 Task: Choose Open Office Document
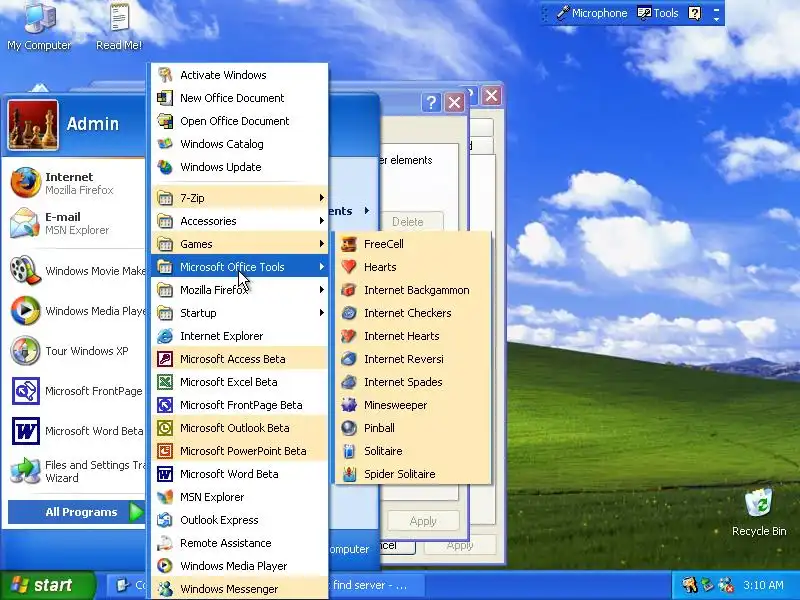[239, 121]
